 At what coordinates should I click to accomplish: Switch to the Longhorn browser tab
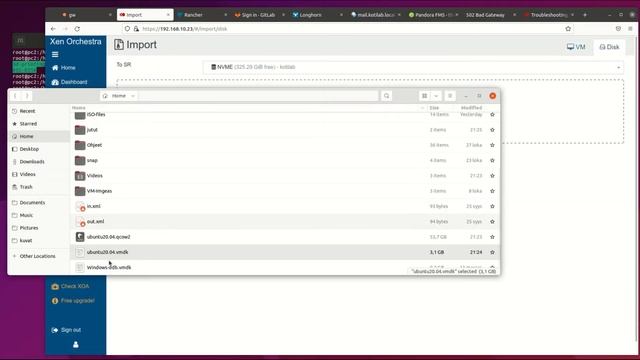pos(316,15)
